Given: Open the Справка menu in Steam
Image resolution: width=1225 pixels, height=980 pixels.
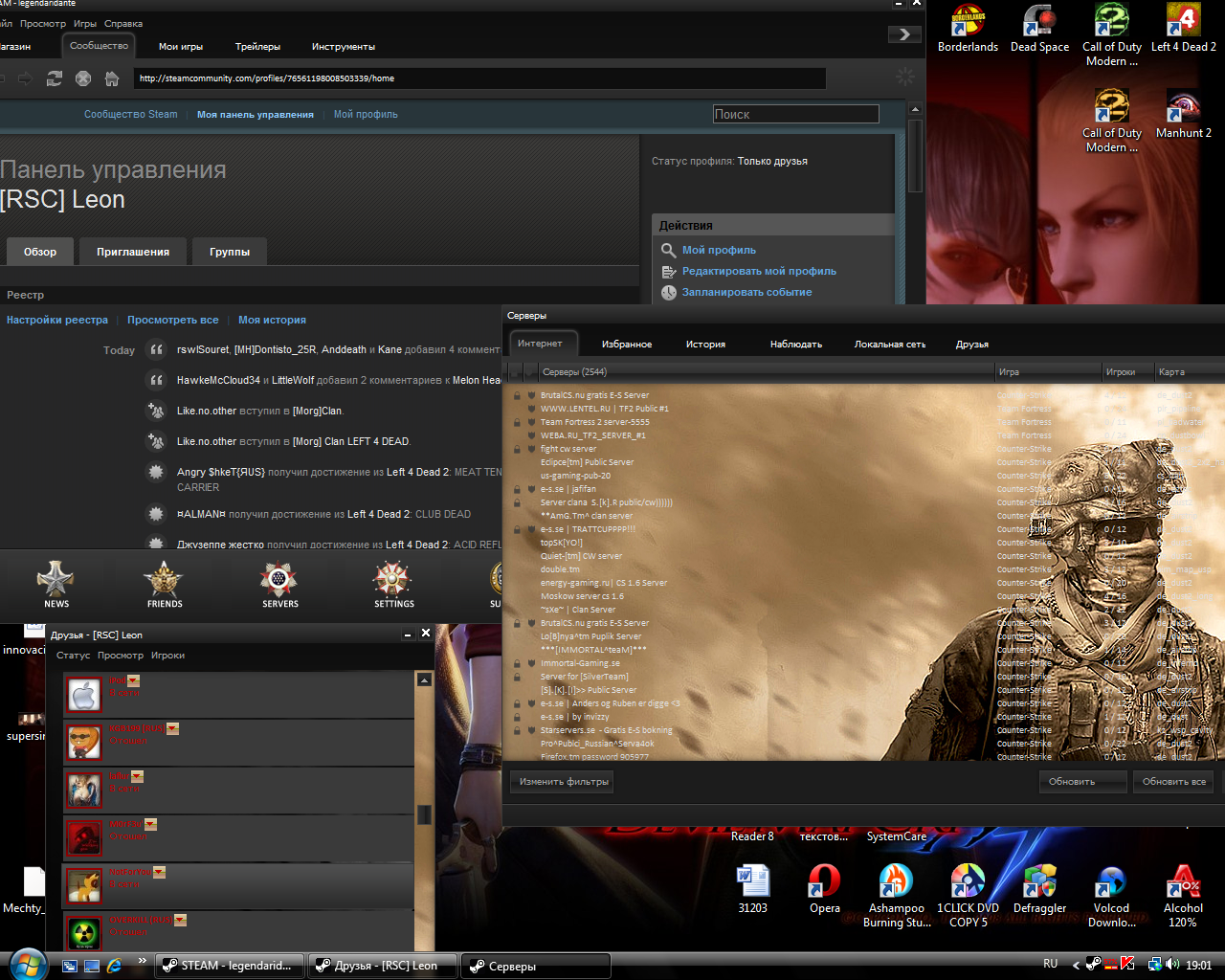Looking at the screenshot, I should pos(123,23).
